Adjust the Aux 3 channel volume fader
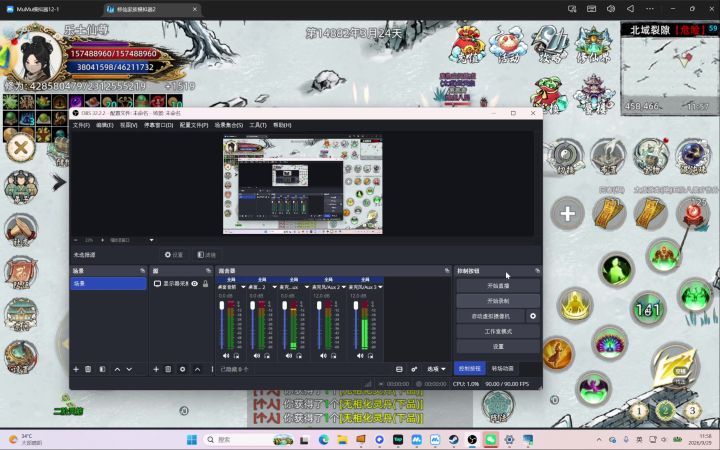This screenshot has width=720, height=450. [x=356, y=305]
